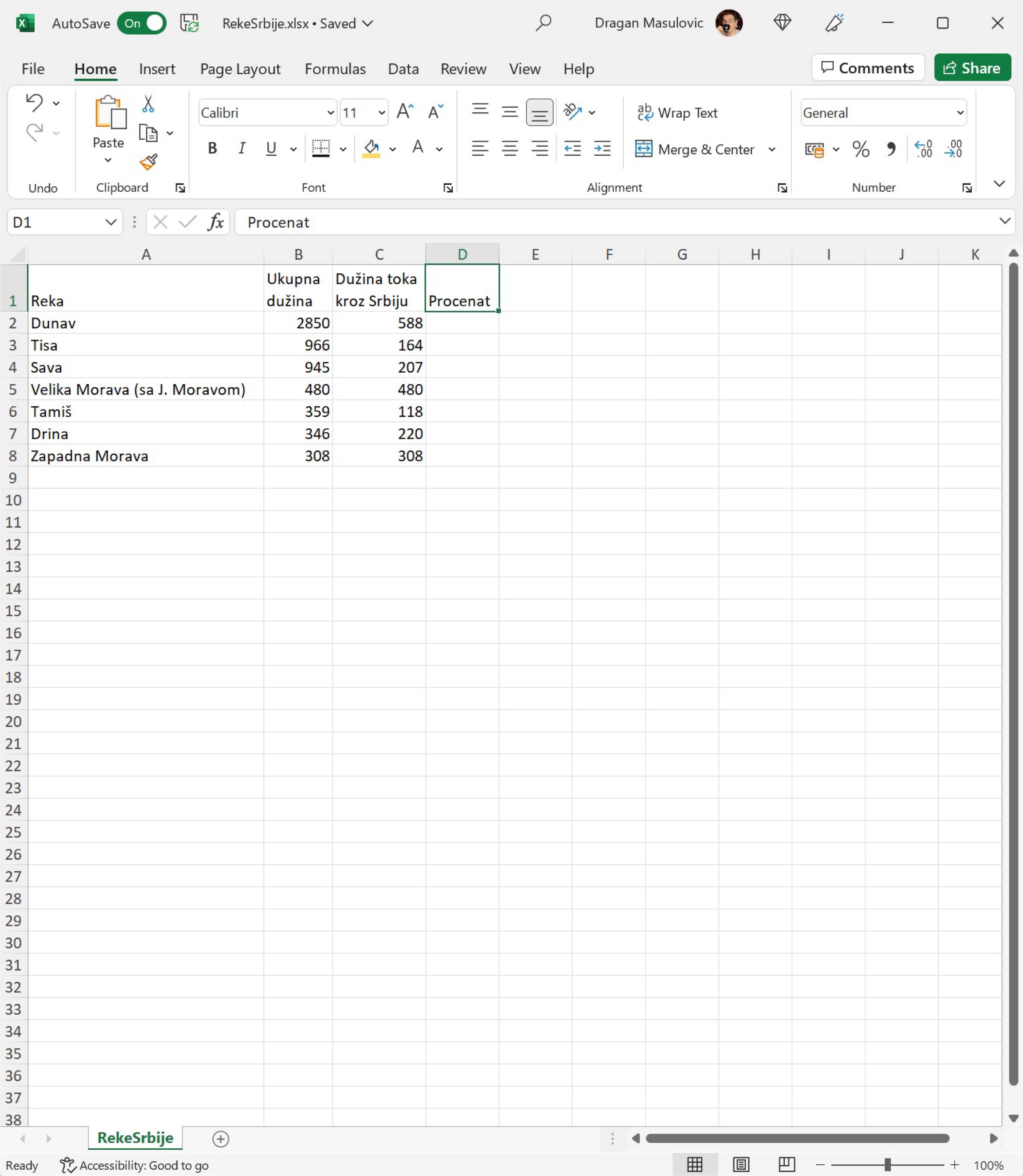
Task: Toggle Wrap Text for the cell
Action: click(x=677, y=112)
